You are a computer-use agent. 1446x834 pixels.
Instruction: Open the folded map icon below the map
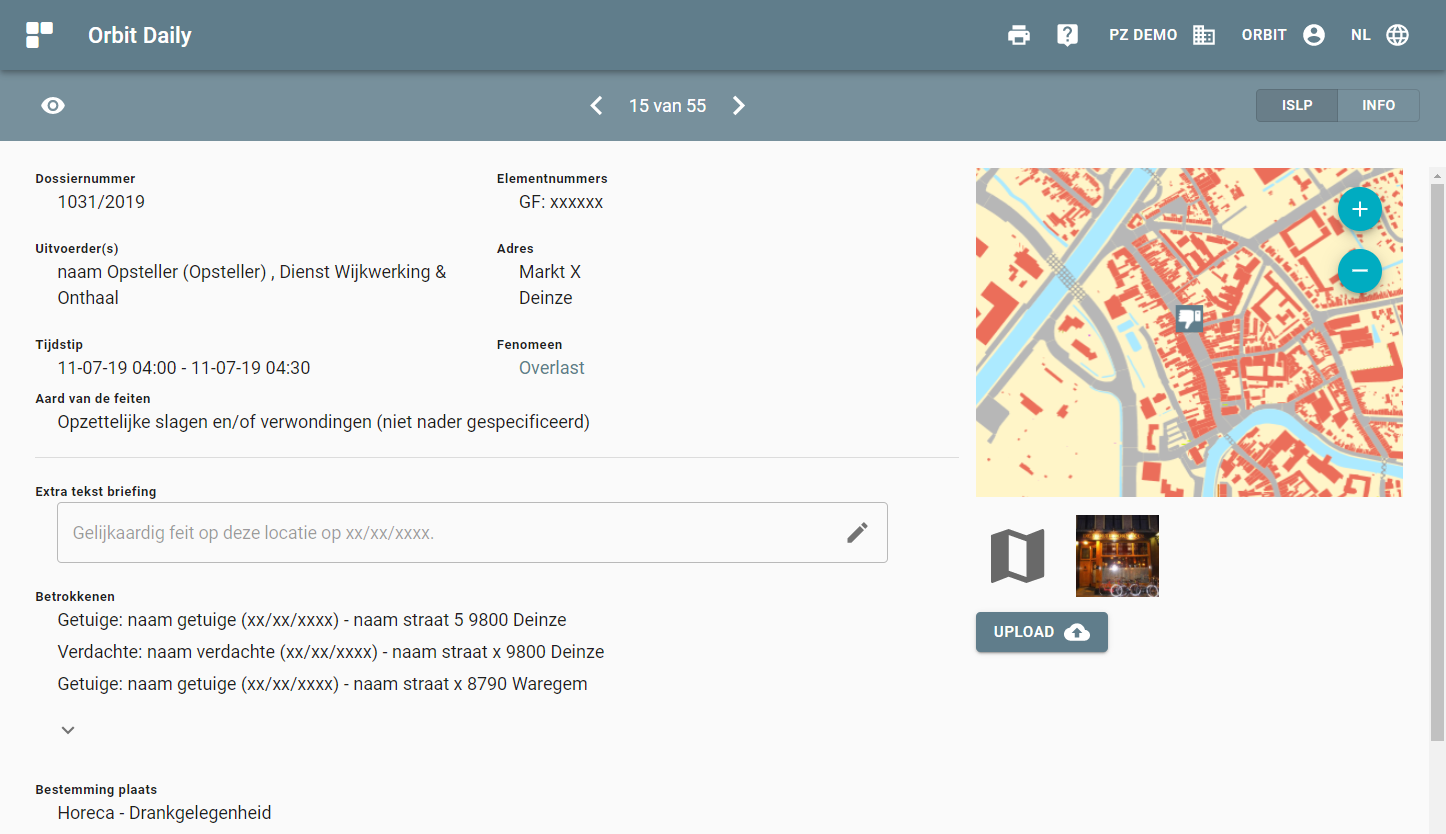(x=1017, y=556)
